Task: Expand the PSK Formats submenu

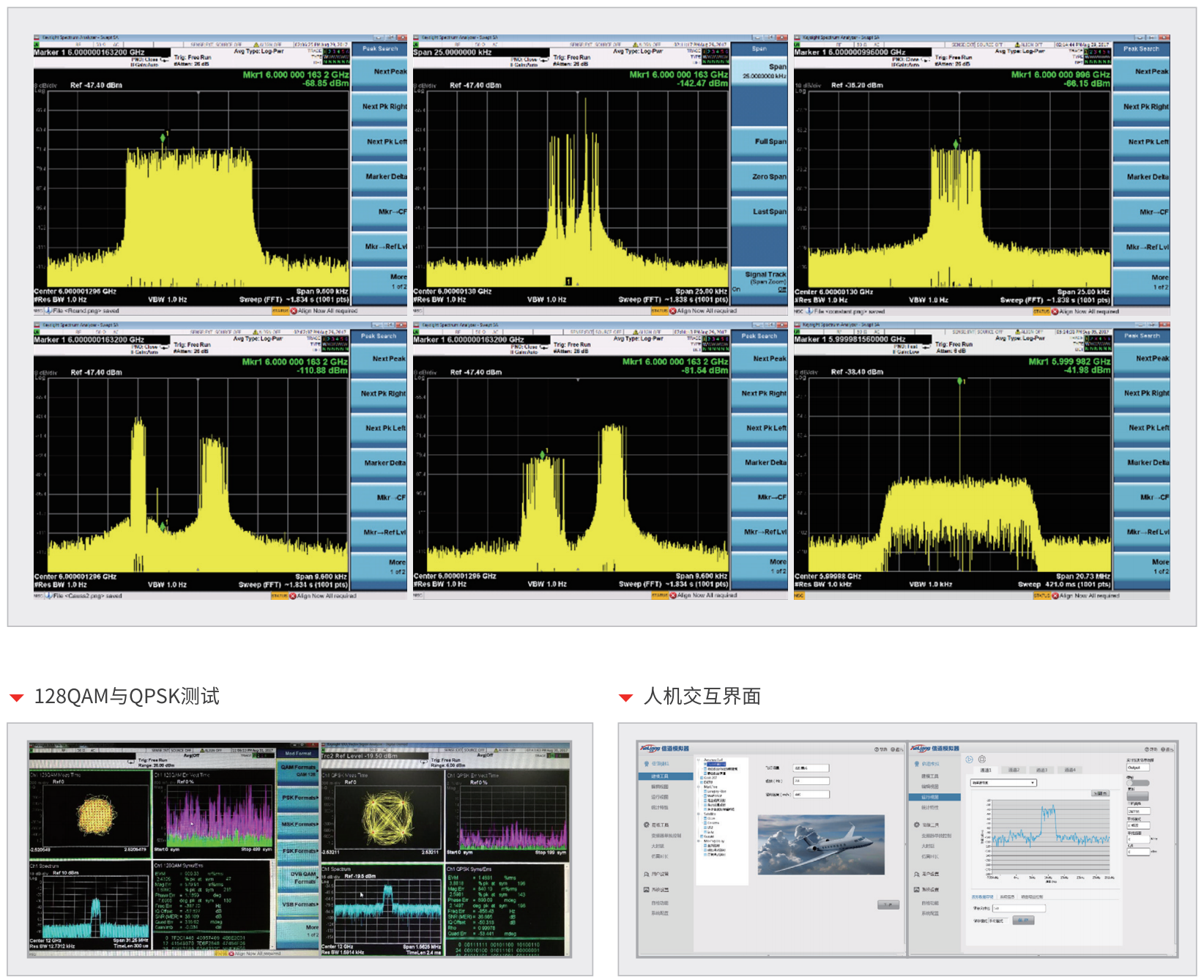Action: click(x=298, y=798)
